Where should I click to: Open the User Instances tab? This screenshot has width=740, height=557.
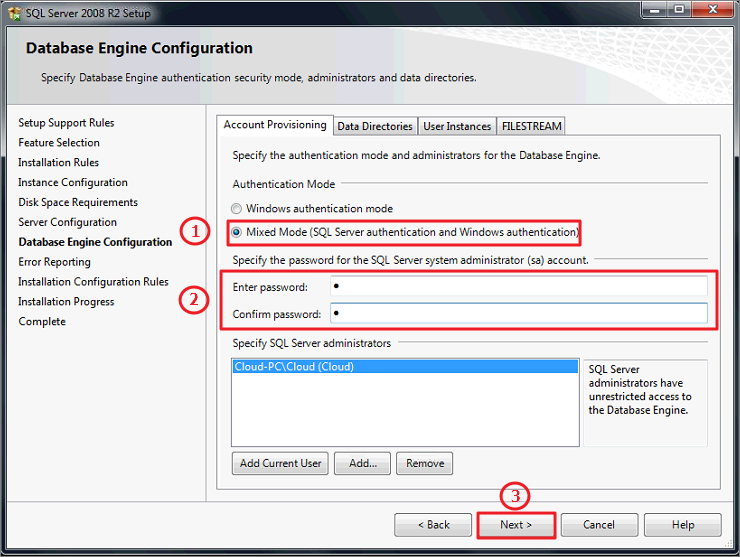pos(457,127)
